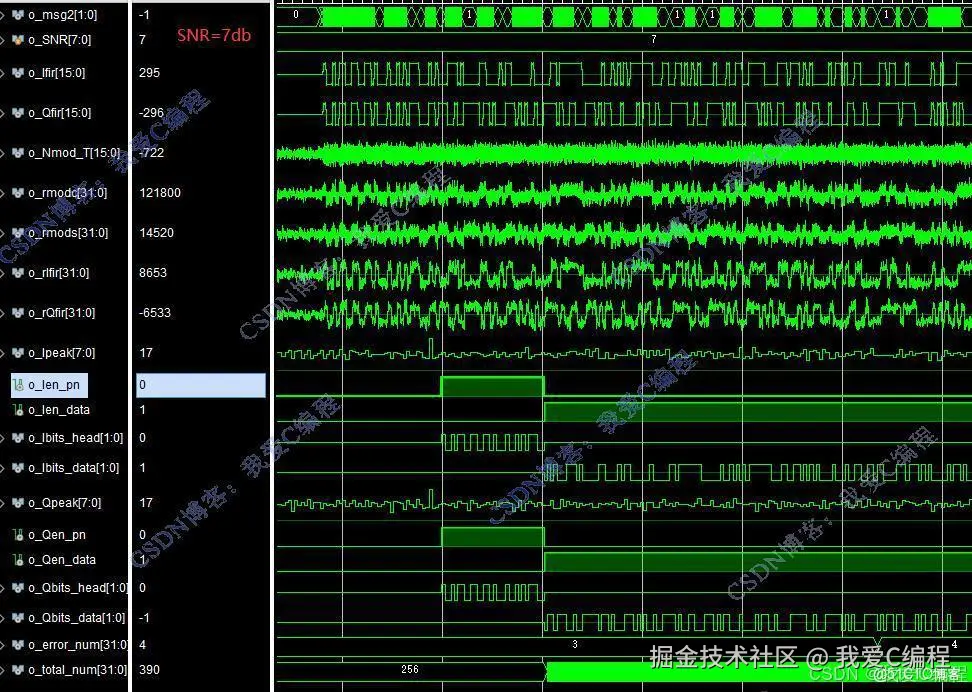Click the bus icon beside o_rmods[31:0]
The width and height of the screenshot is (972, 692).
18,233
